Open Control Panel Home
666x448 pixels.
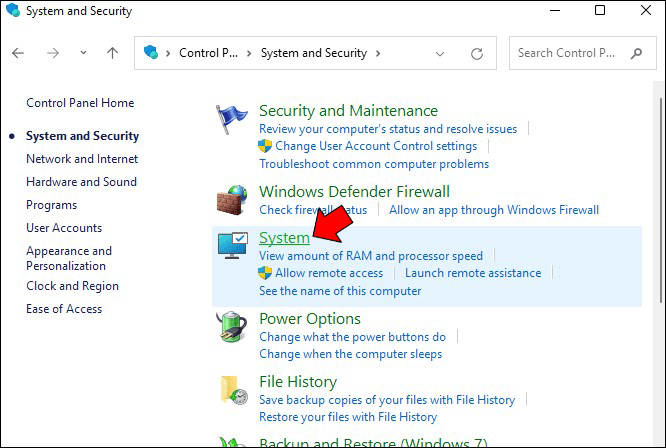(80, 103)
